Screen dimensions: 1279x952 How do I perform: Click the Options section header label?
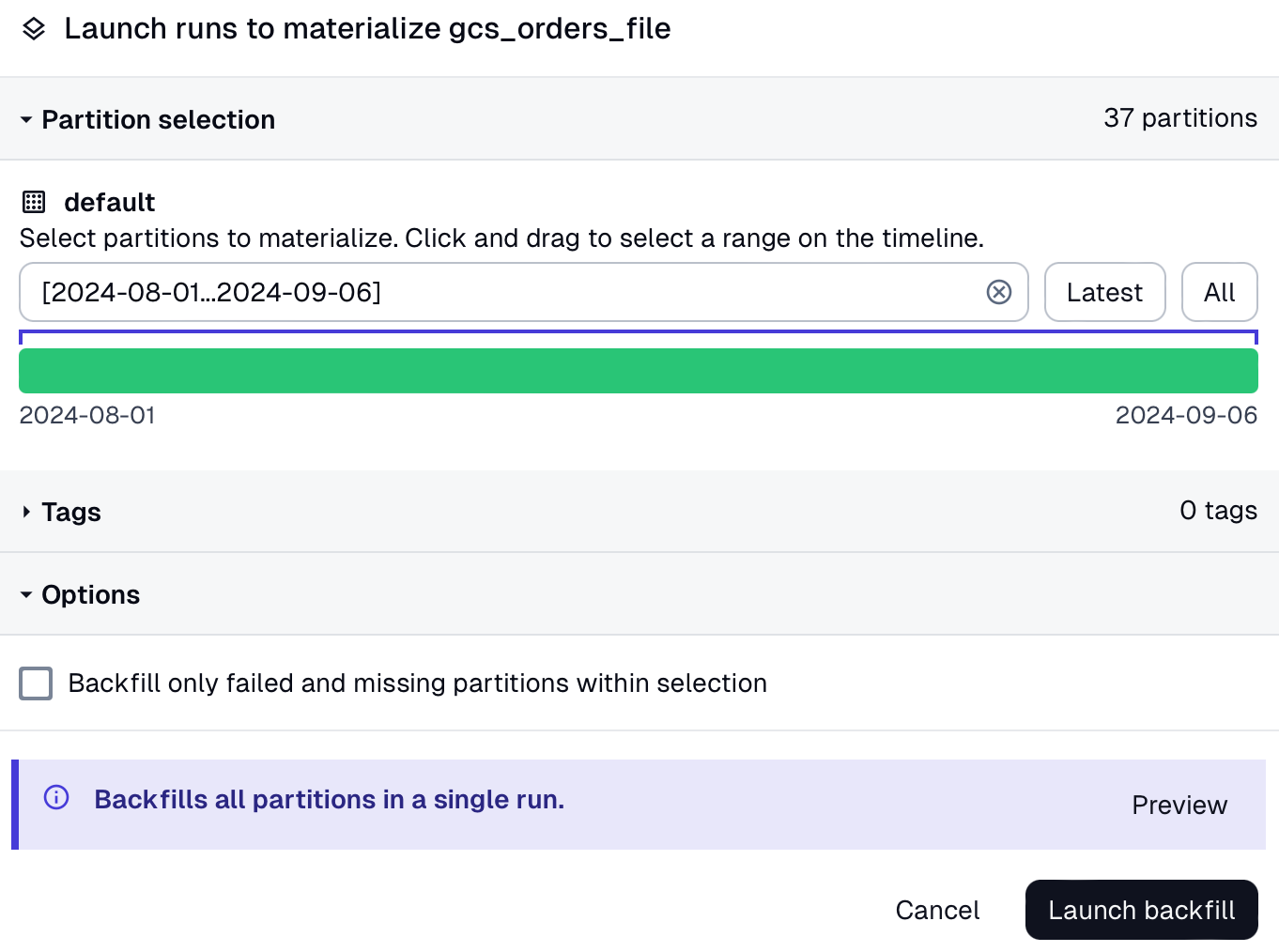91,595
